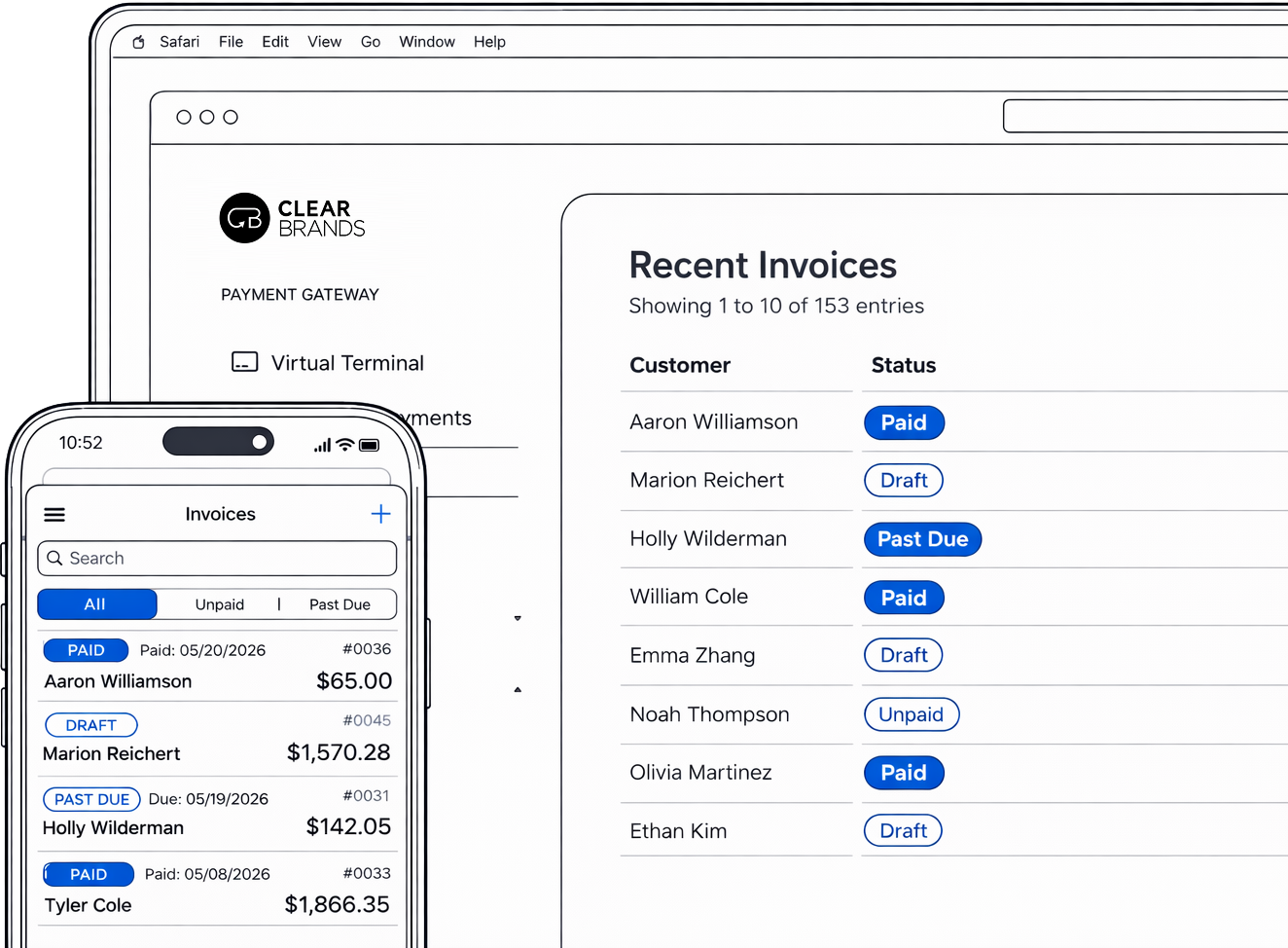
Task: Switch to the Unpaid filter tab
Action: click(219, 604)
